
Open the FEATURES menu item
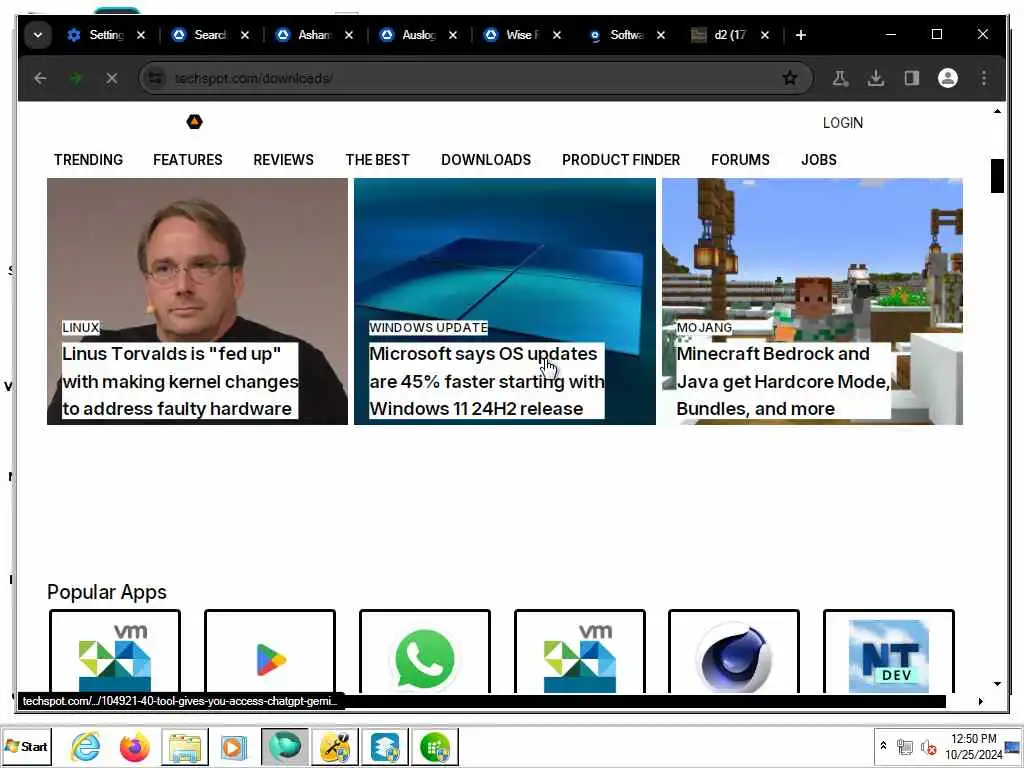pos(187,160)
